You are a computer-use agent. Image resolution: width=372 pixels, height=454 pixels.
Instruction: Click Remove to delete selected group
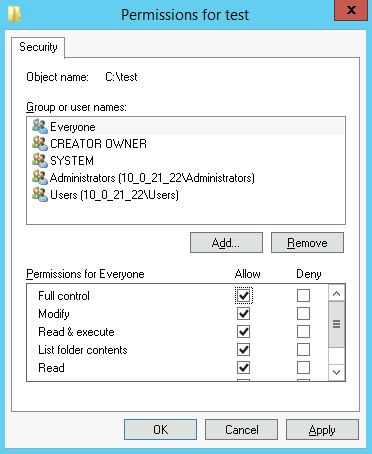point(307,243)
